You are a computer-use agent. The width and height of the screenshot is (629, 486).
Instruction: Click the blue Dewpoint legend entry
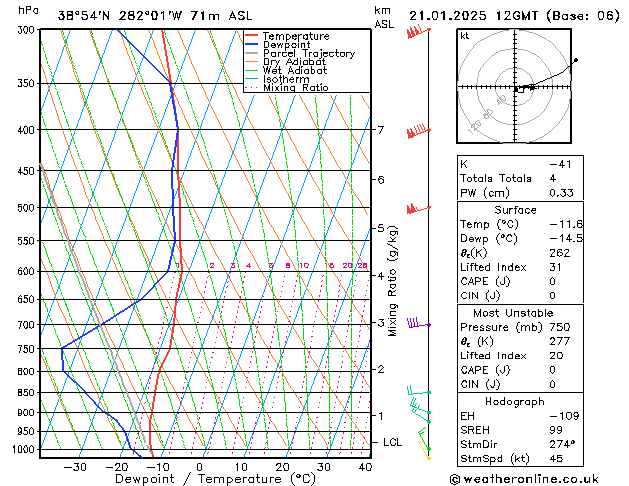[278, 45]
